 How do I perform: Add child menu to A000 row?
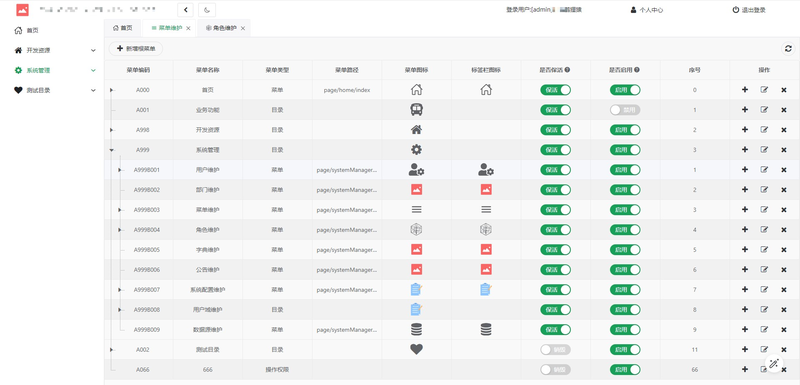(x=744, y=90)
